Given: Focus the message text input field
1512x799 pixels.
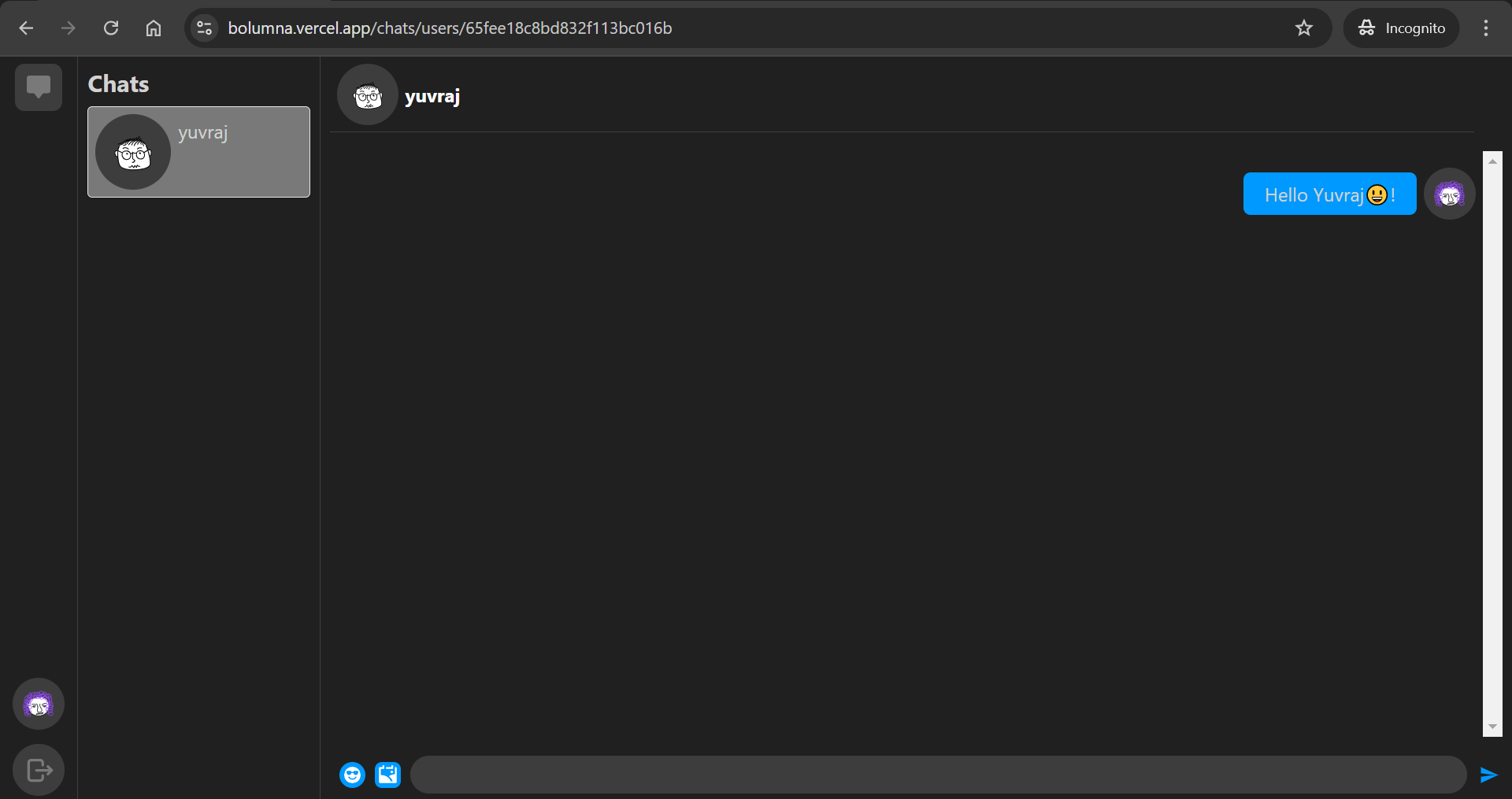Looking at the screenshot, I should click(937, 775).
